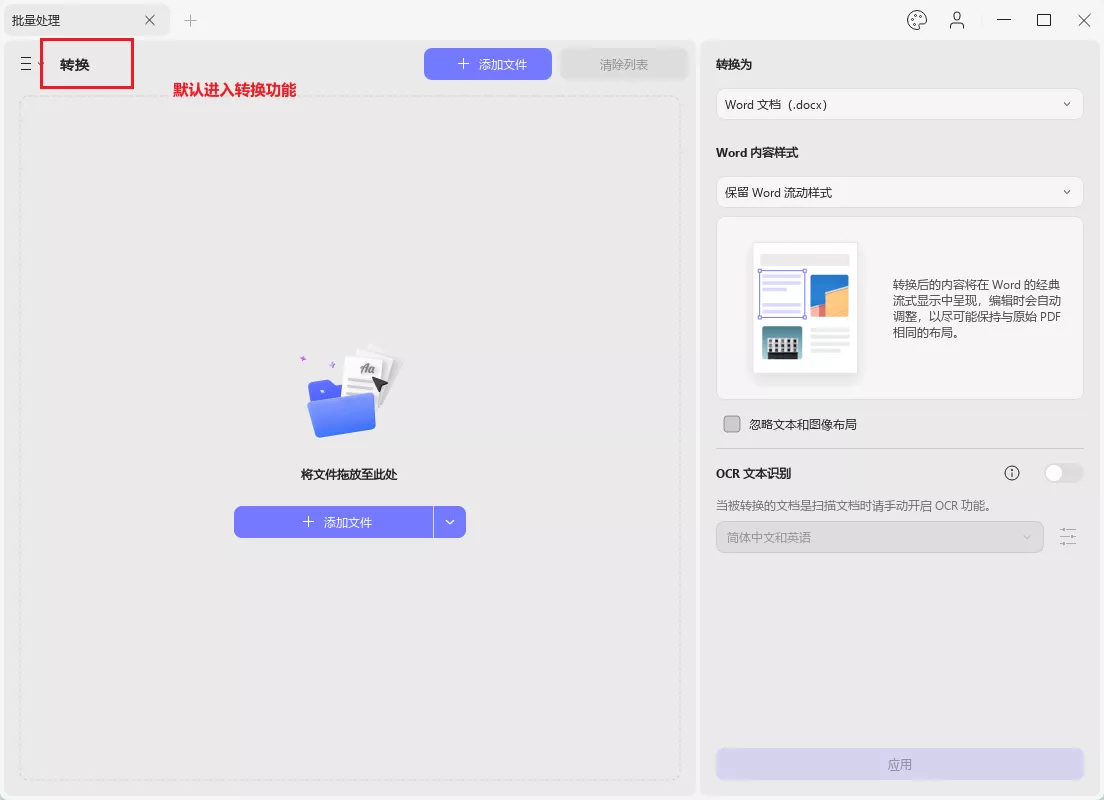This screenshot has width=1104, height=800.
Task: Click the 转换 function title
Action: [x=75, y=65]
